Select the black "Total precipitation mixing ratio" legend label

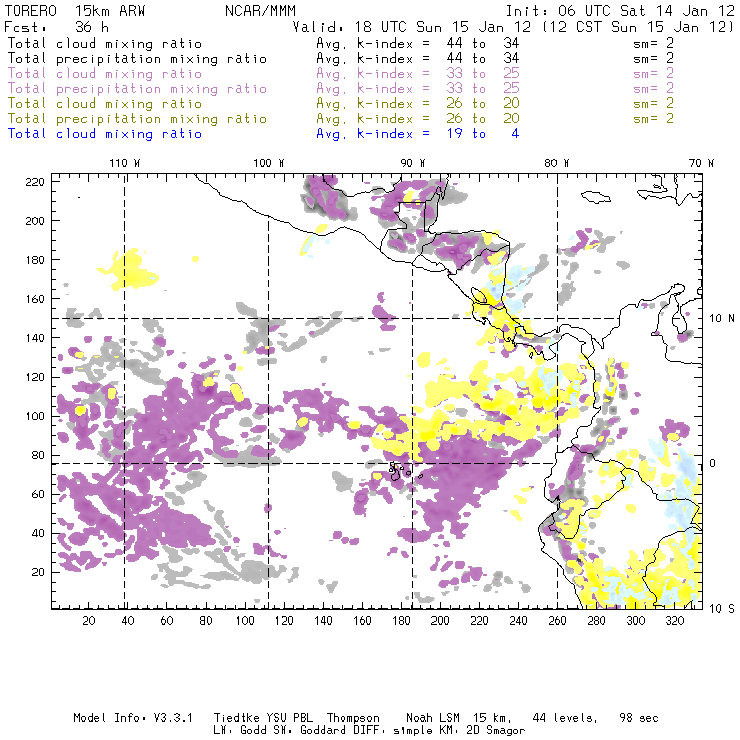[137, 59]
